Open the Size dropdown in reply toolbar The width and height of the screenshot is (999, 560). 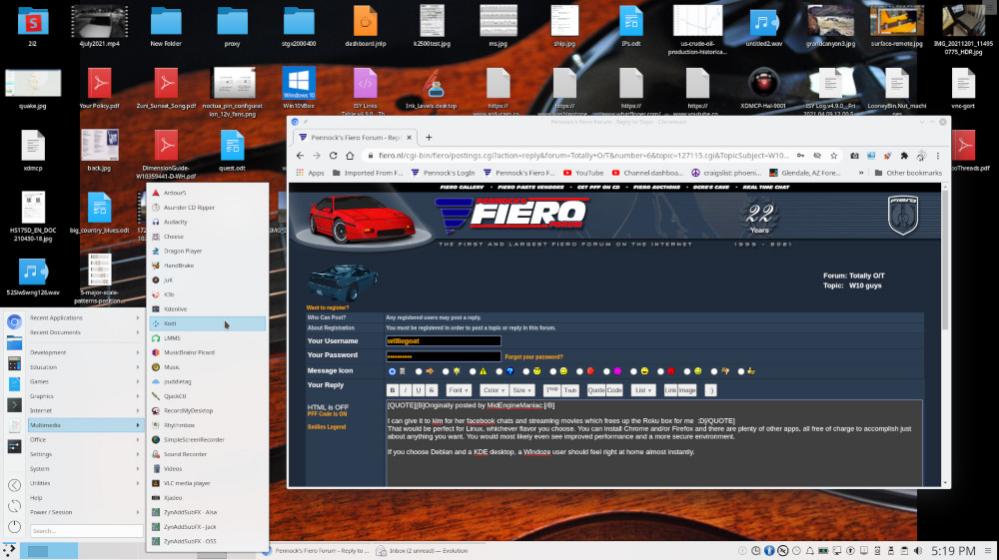(x=522, y=390)
